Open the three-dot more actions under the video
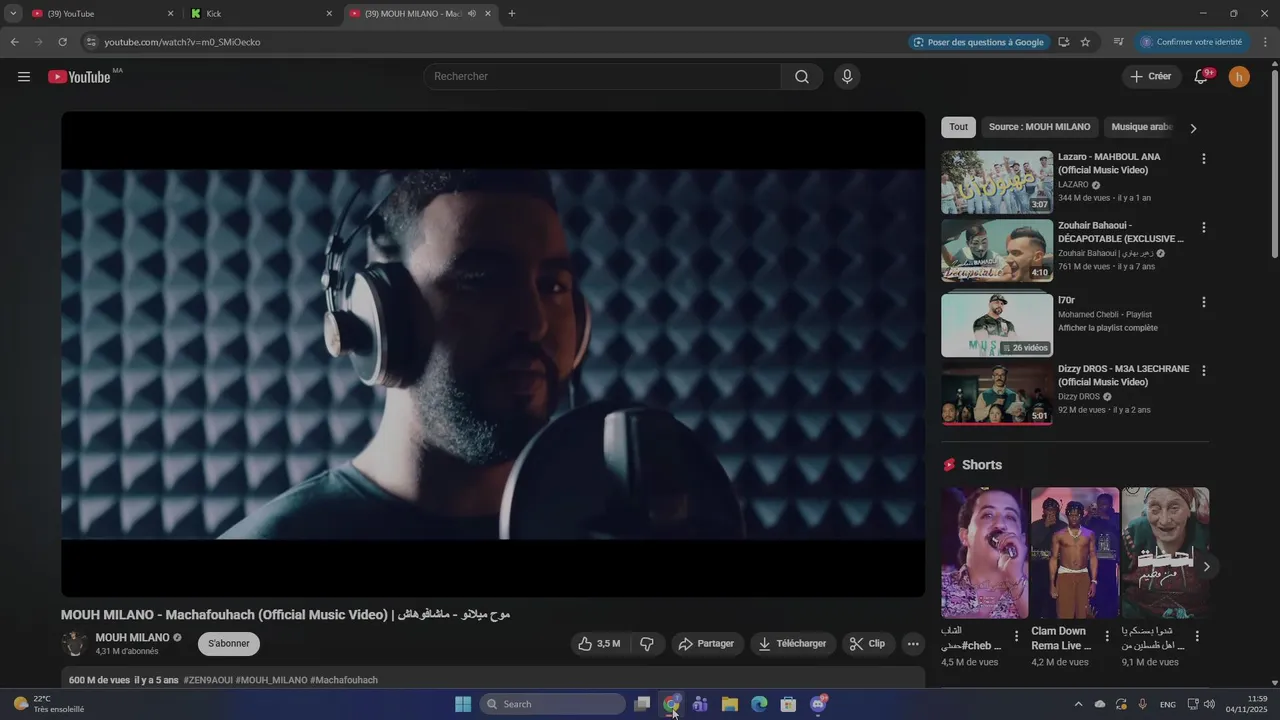1280x720 pixels. point(913,644)
